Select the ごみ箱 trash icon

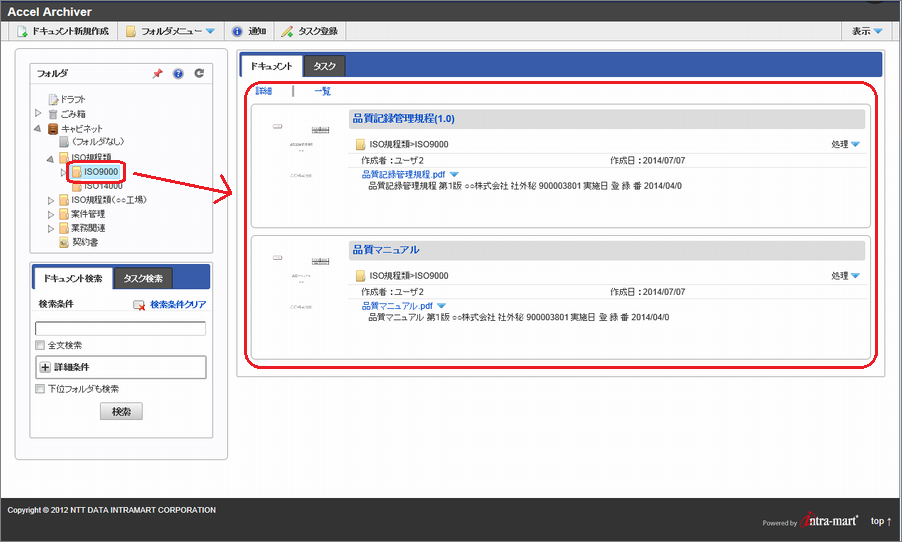(53, 114)
